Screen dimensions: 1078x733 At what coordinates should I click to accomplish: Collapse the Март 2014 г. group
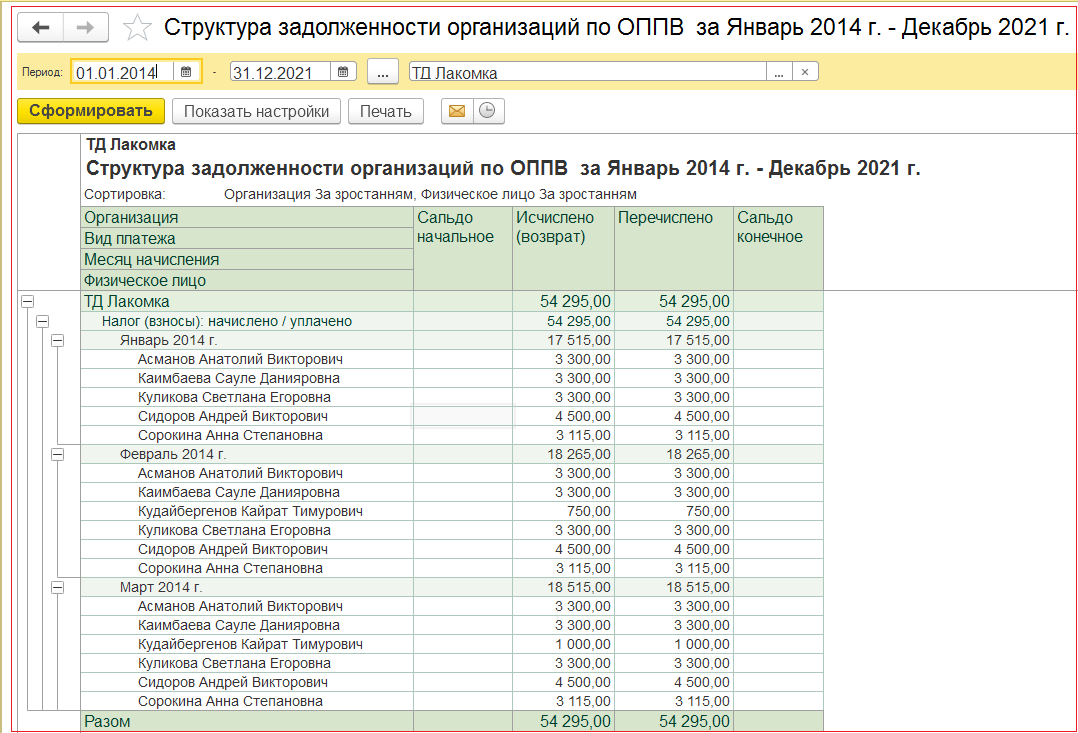[57, 587]
